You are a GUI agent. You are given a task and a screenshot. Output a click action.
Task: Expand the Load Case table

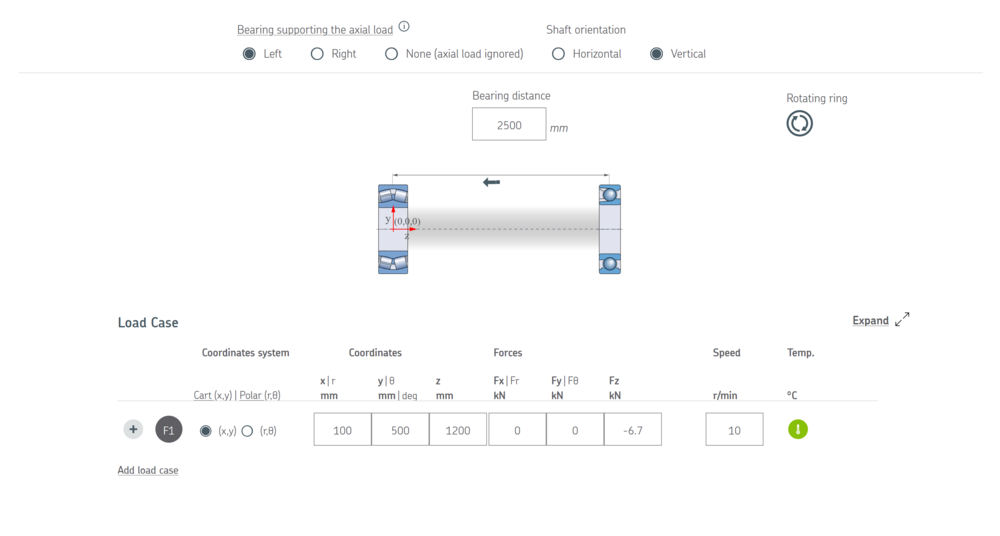(x=871, y=320)
